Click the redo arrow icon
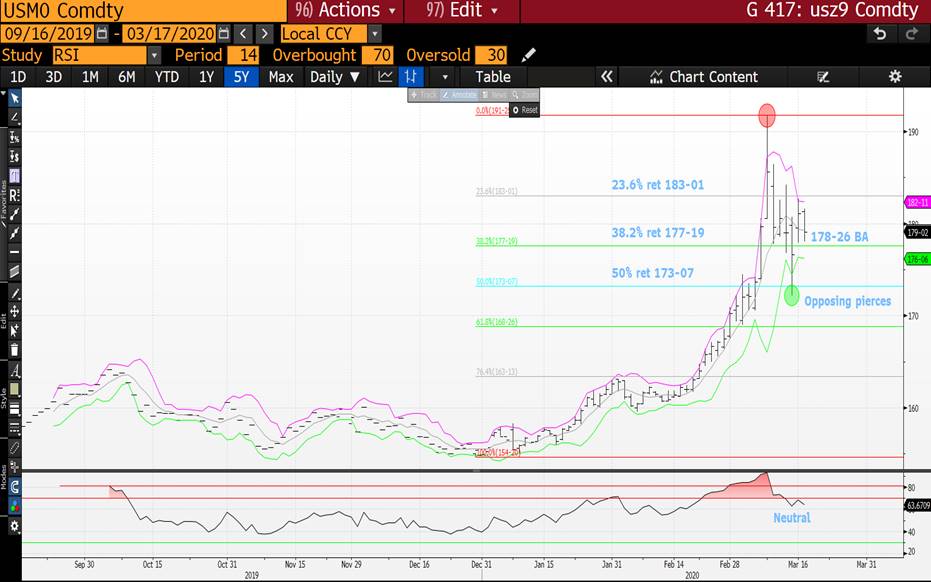 pyautogui.click(x=911, y=34)
